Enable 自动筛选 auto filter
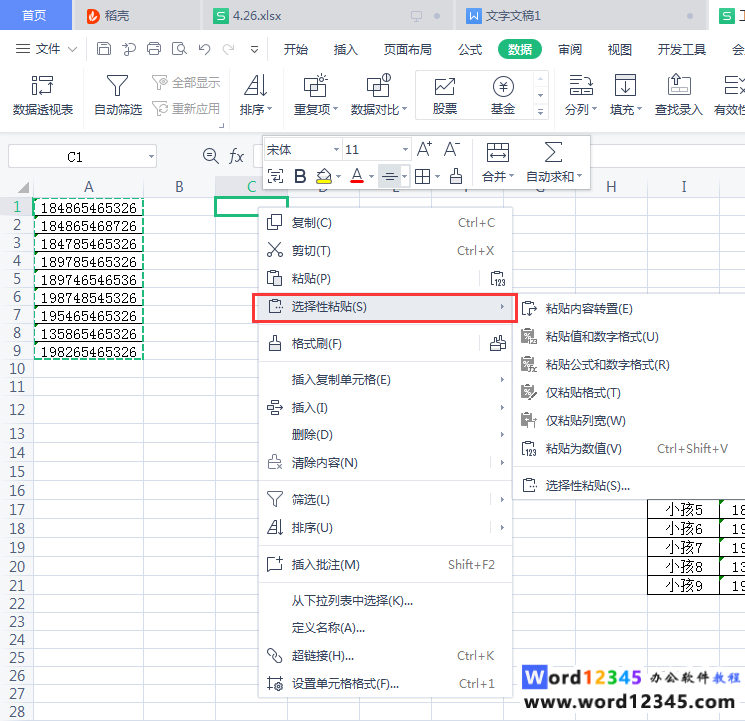Image resolution: width=745 pixels, height=721 pixels. 118,95
